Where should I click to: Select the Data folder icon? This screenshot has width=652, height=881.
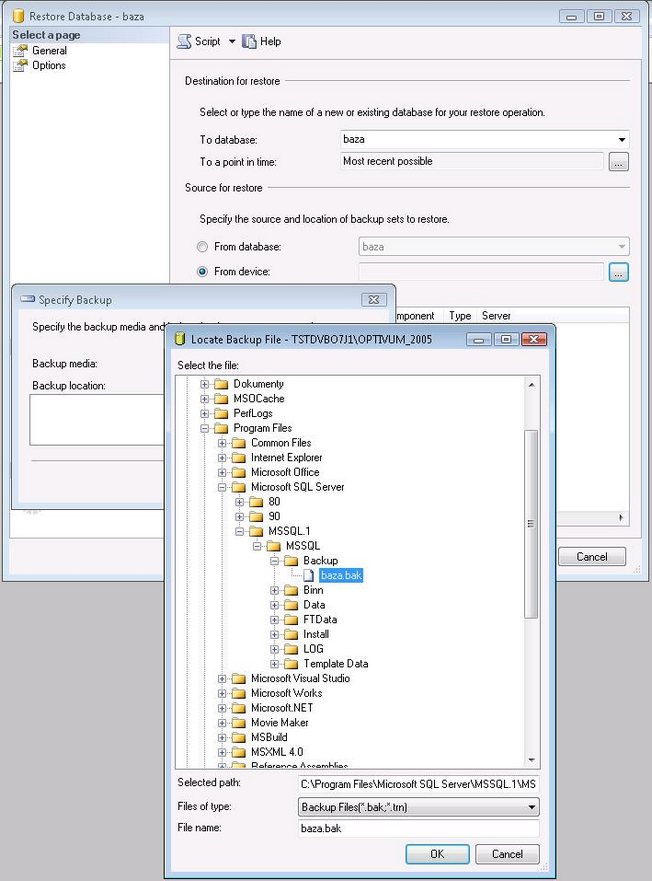point(291,605)
